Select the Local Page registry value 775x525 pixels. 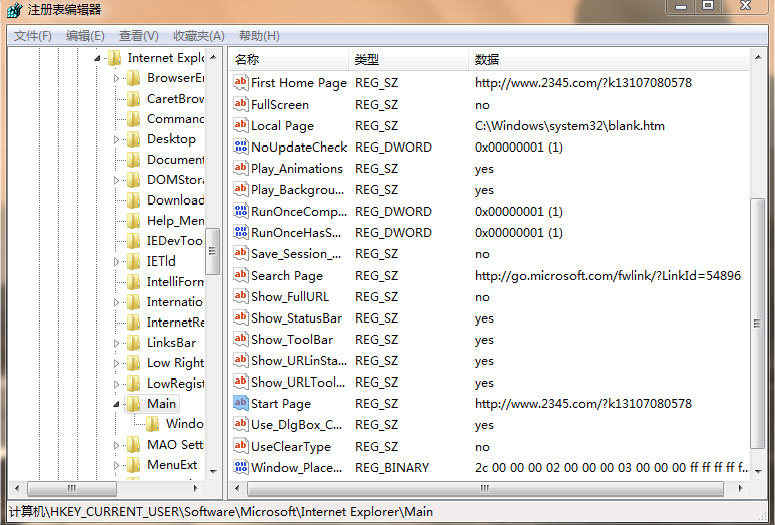click(x=282, y=126)
